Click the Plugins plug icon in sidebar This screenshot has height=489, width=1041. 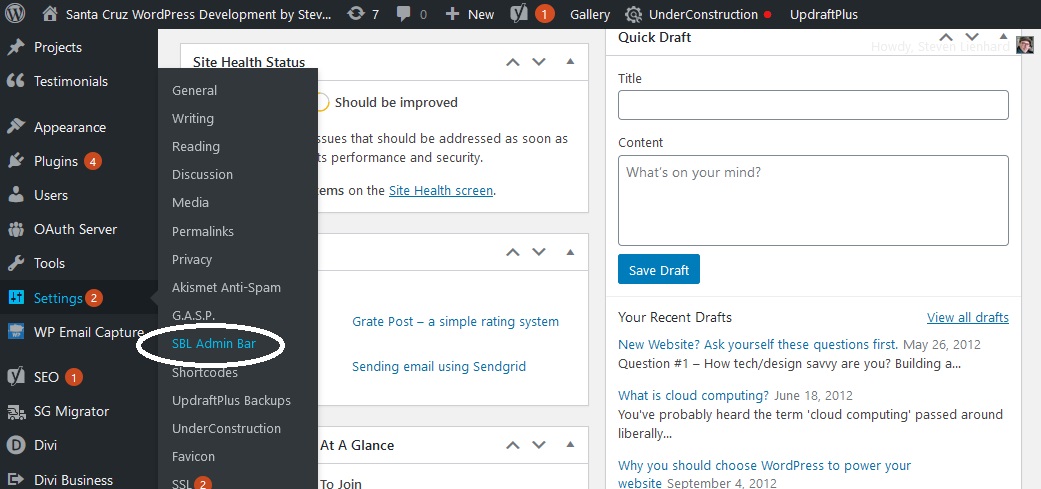coord(16,161)
